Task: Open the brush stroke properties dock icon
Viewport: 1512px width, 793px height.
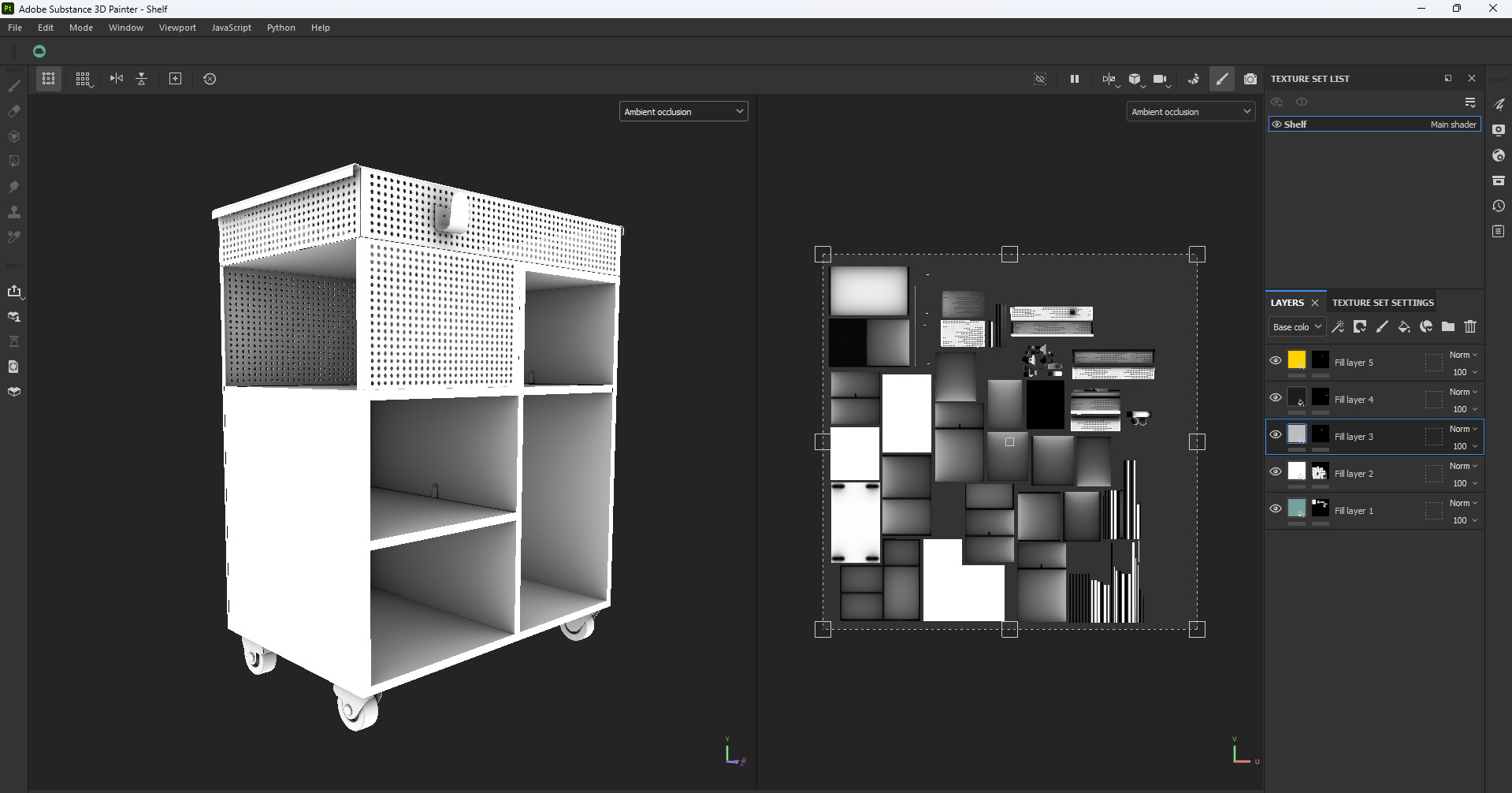Action: click(1499, 105)
